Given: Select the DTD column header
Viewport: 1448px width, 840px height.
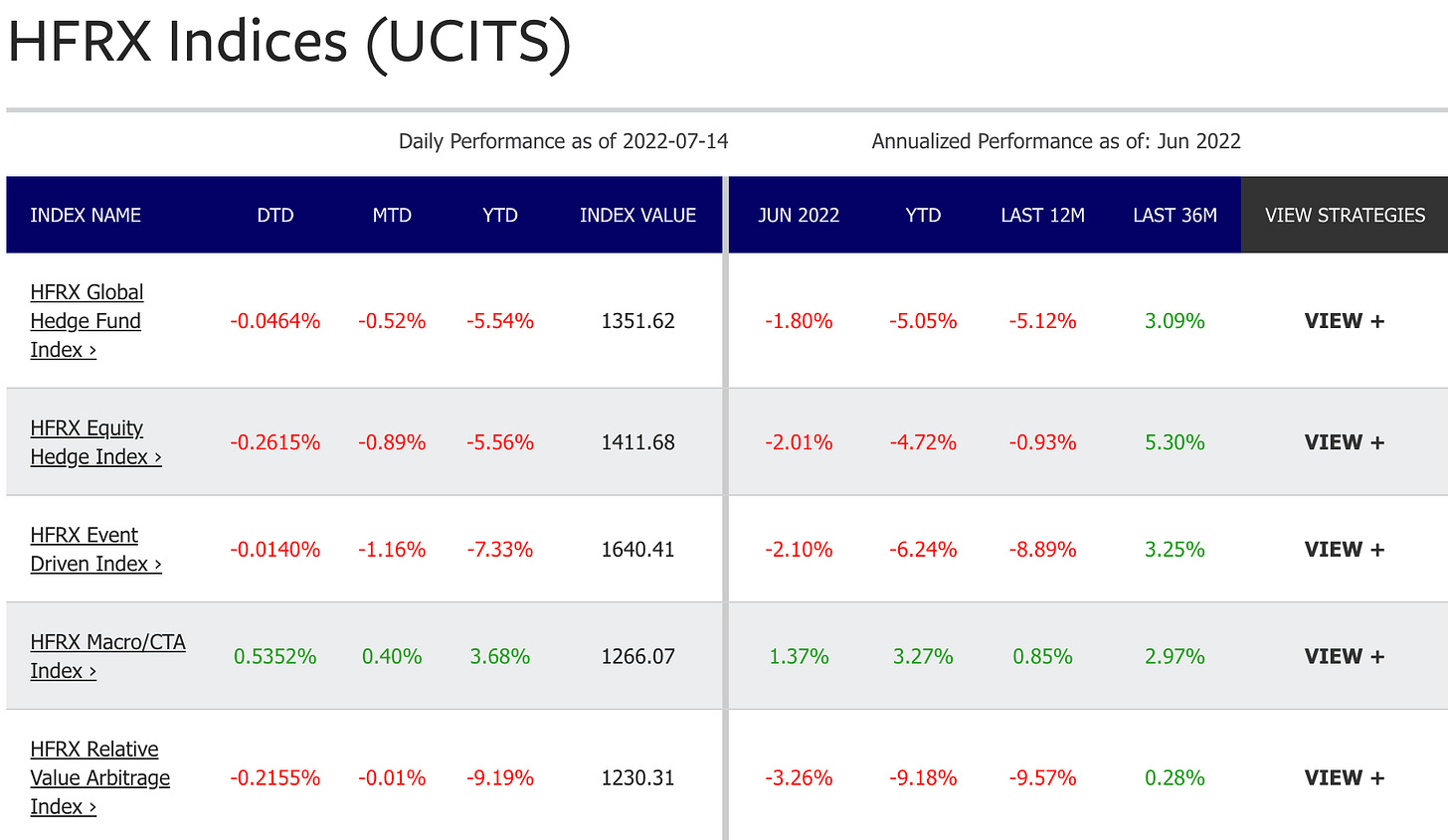Looking at the screenshot, I should (275, 215).
